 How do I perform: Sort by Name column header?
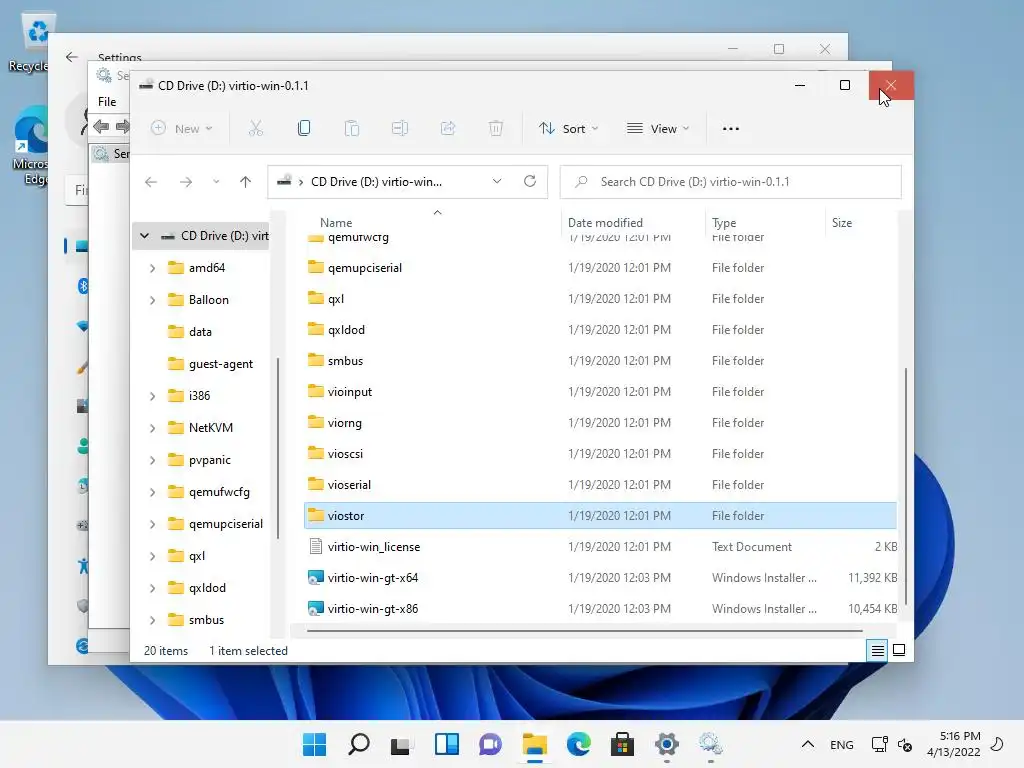336,223
